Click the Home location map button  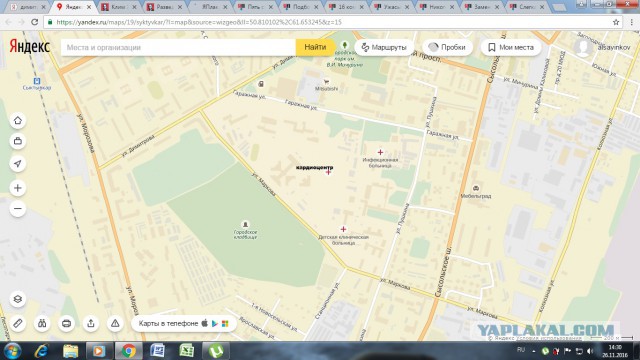[18, 121]
